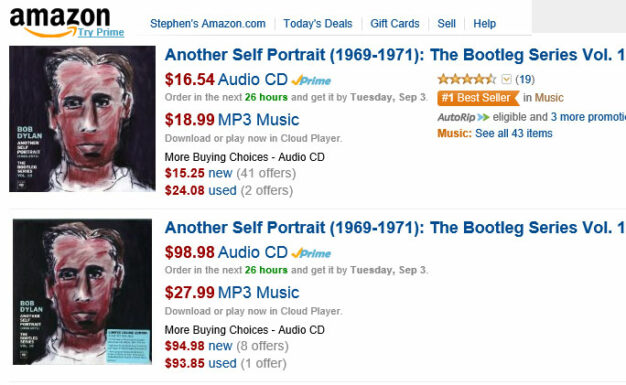This screenshot has height=385, width=626.
Task: Click the first album cover thumbnail
Action: (82, 119)
